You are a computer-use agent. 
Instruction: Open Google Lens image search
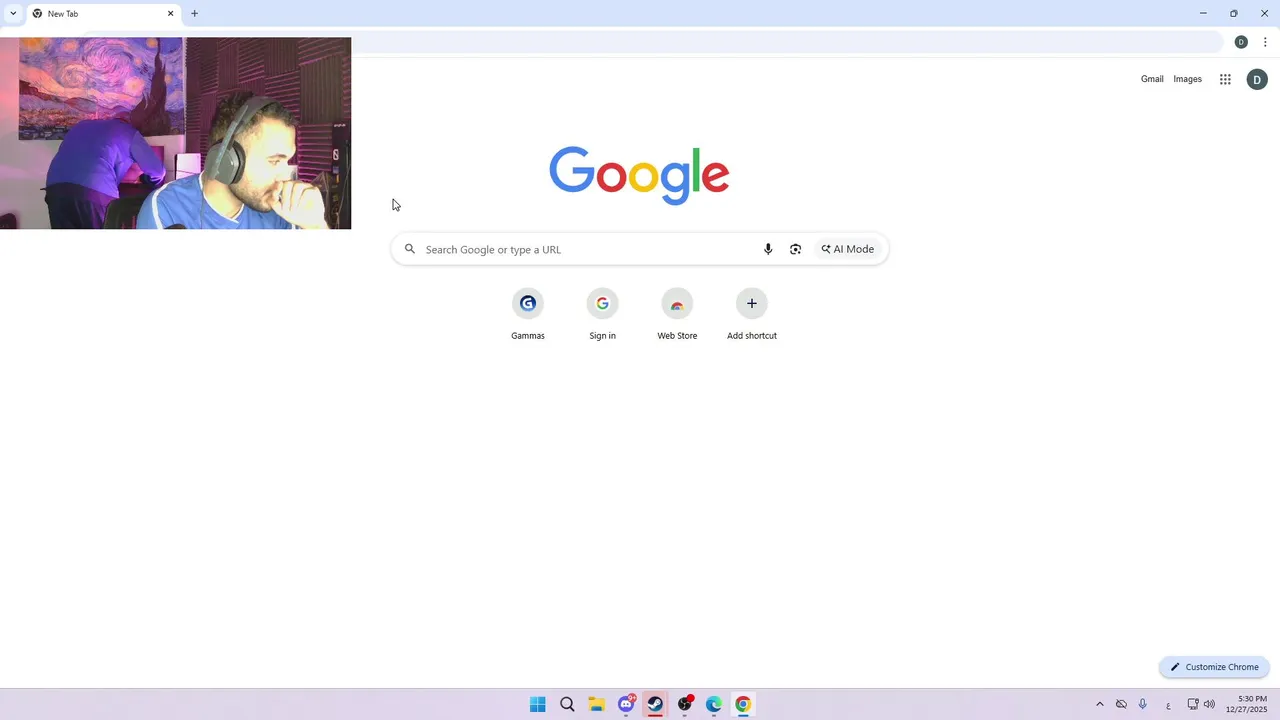tap(795, 249)
